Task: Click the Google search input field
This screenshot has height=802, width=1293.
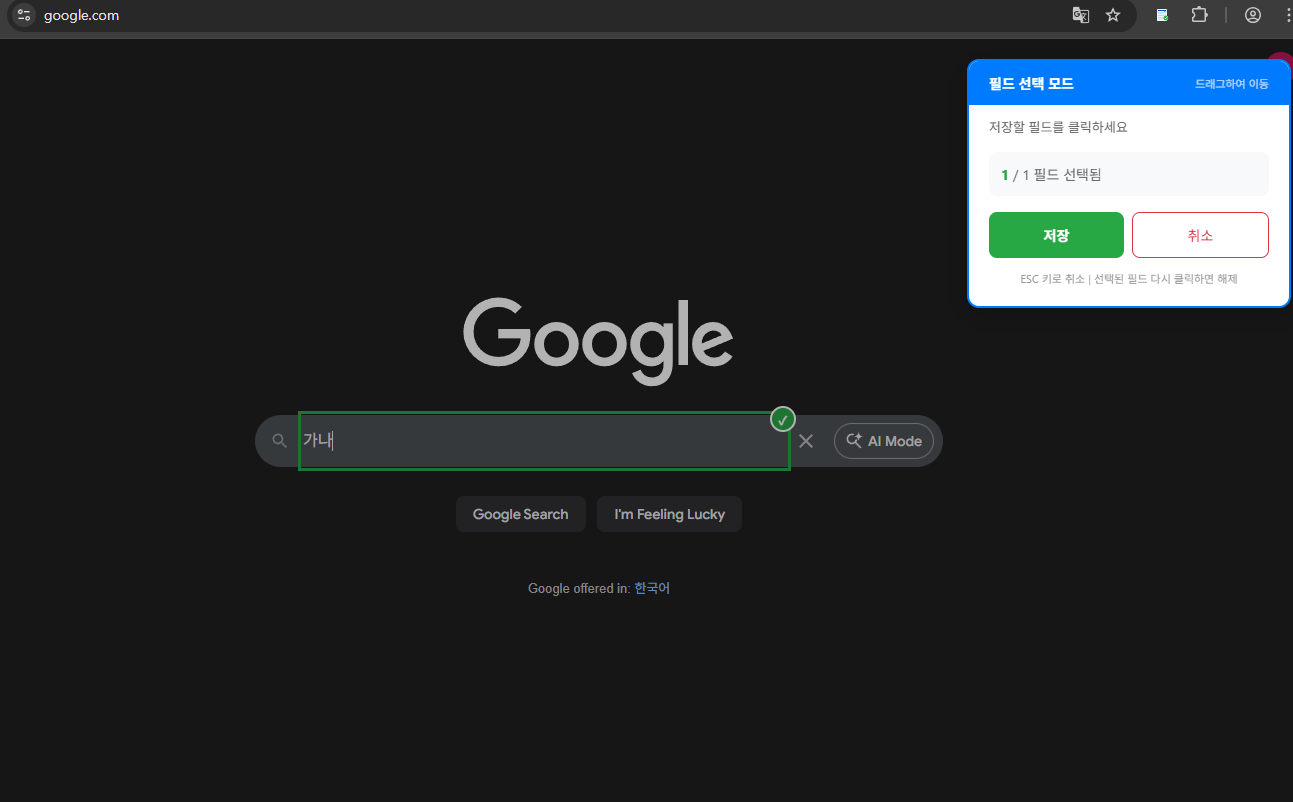Action: coord(544,441)
